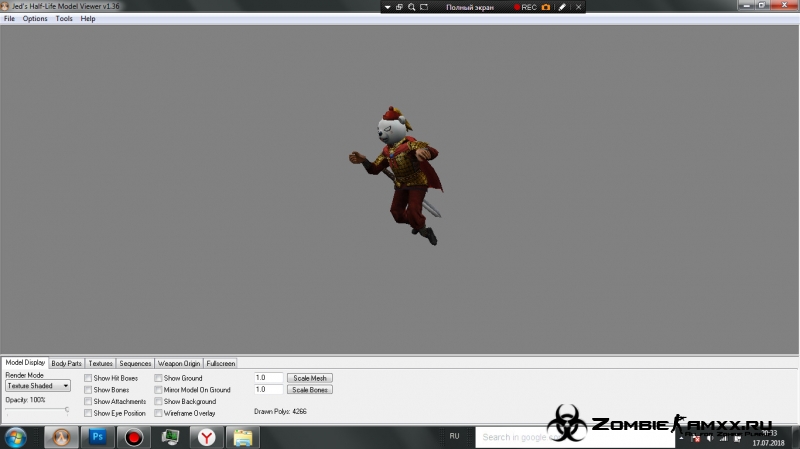The image size is (800, 449).
Task: Open the Options menu
Action: tap(35, 18)
